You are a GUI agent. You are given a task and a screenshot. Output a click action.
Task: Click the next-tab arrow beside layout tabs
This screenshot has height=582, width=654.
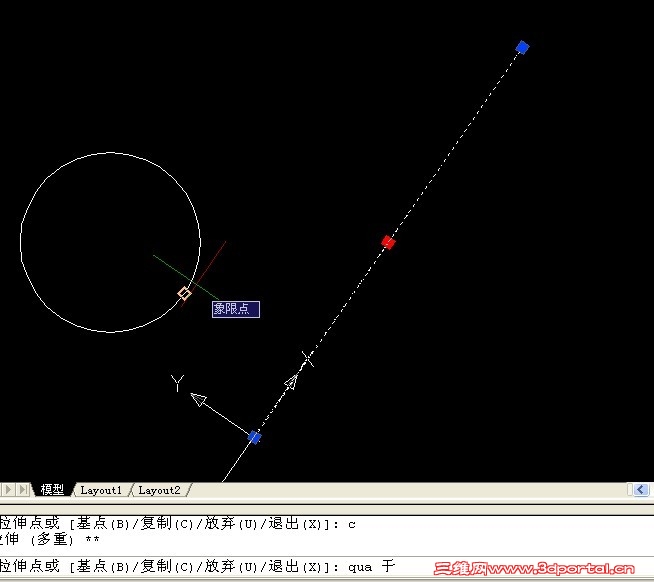pos(8,489)
